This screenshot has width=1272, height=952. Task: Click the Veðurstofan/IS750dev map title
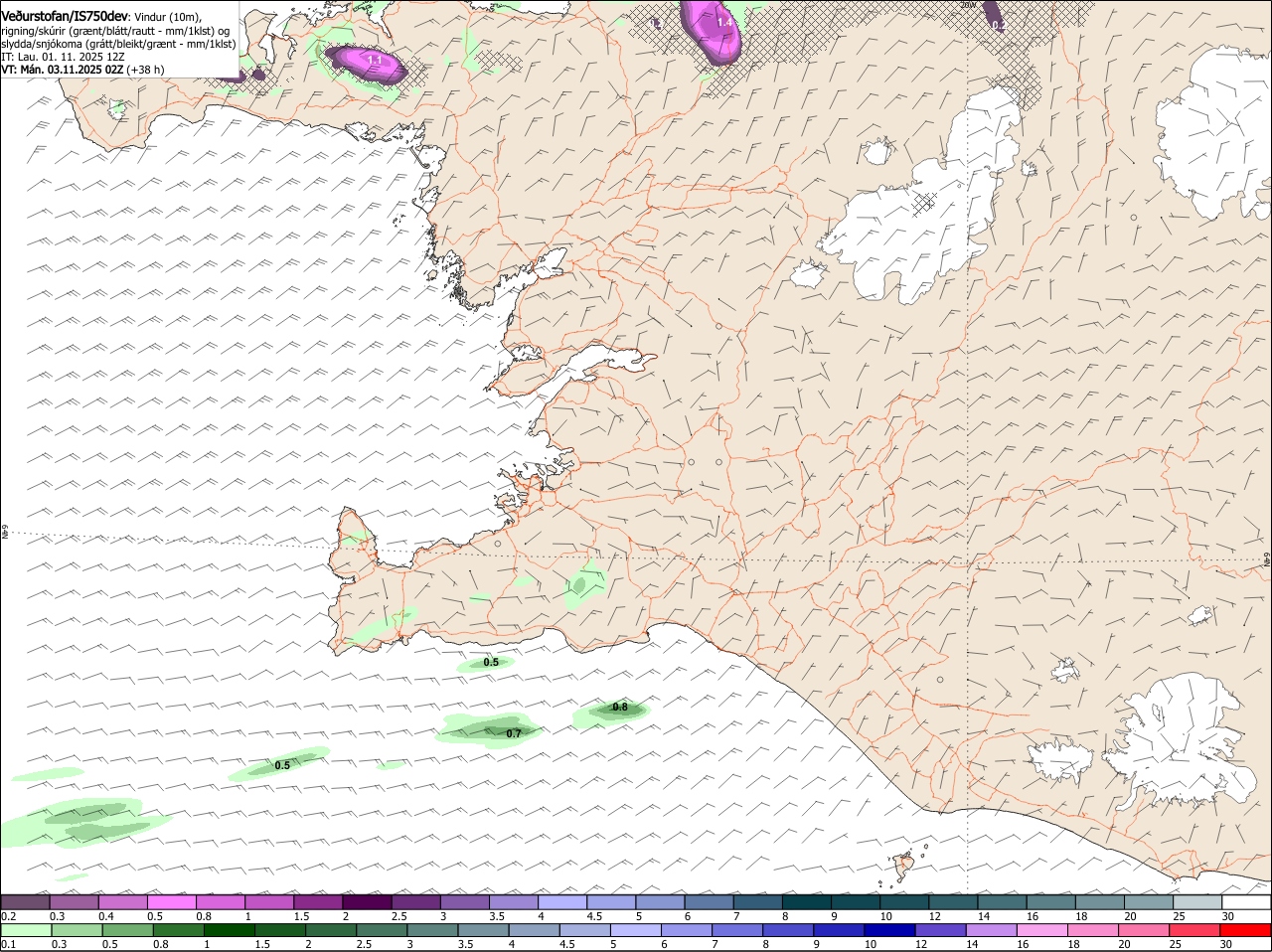[65, 17]
